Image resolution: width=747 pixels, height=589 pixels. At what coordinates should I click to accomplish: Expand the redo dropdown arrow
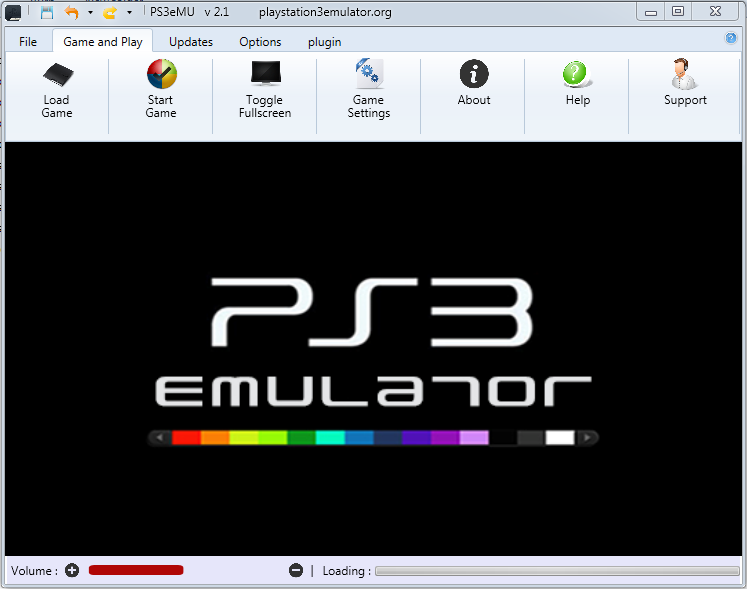[129, 12]
